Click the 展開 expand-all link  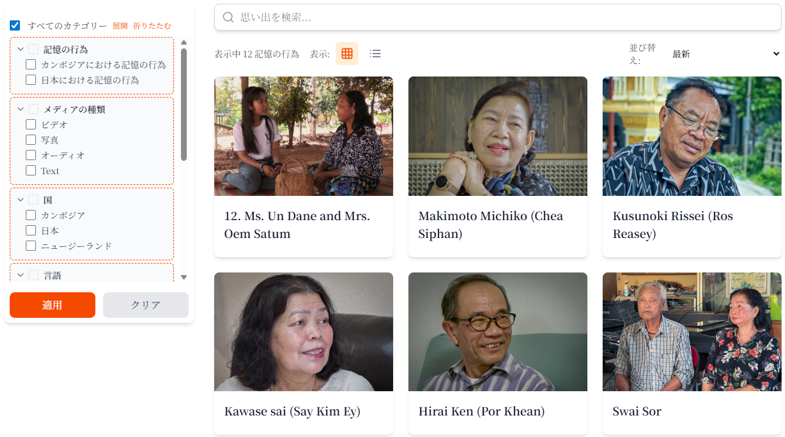point(120,26)
